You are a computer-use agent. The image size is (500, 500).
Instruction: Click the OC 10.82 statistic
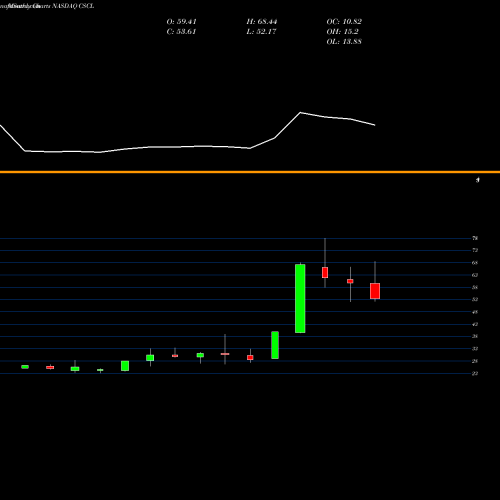[x=344, y=22]
